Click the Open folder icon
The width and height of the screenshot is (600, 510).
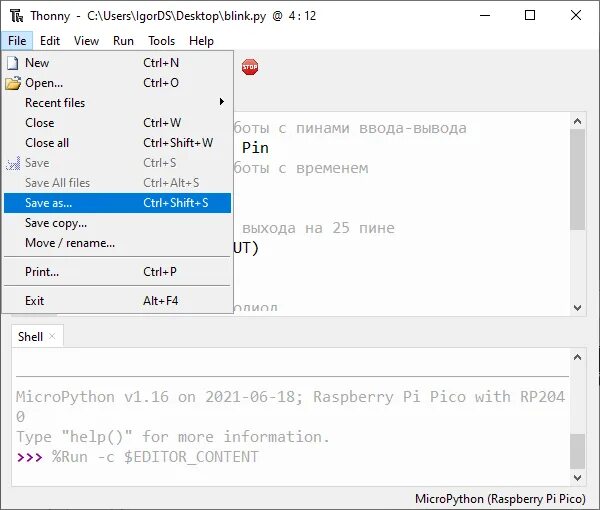13,83
